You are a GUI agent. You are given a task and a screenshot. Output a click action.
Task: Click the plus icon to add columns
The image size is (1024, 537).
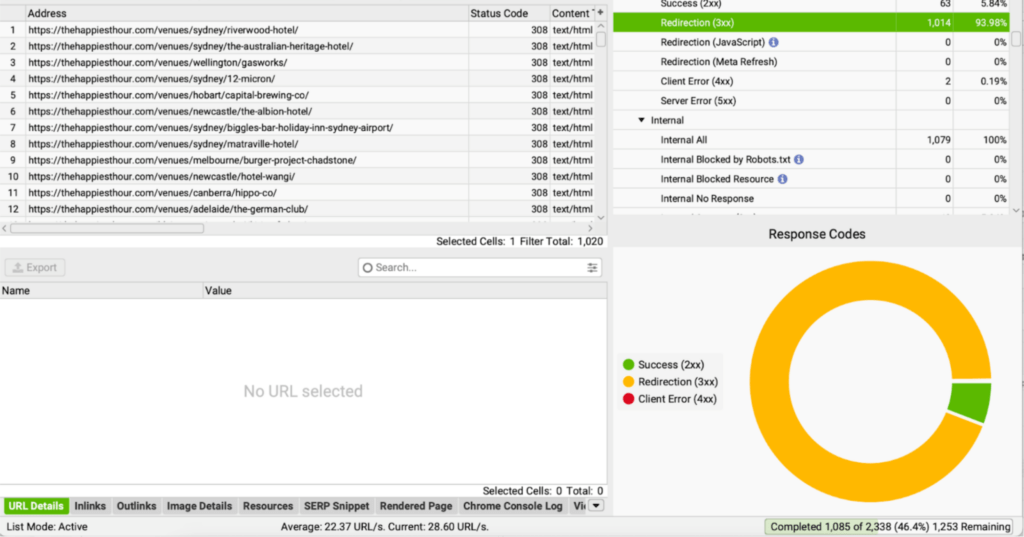tap(600, 12)
